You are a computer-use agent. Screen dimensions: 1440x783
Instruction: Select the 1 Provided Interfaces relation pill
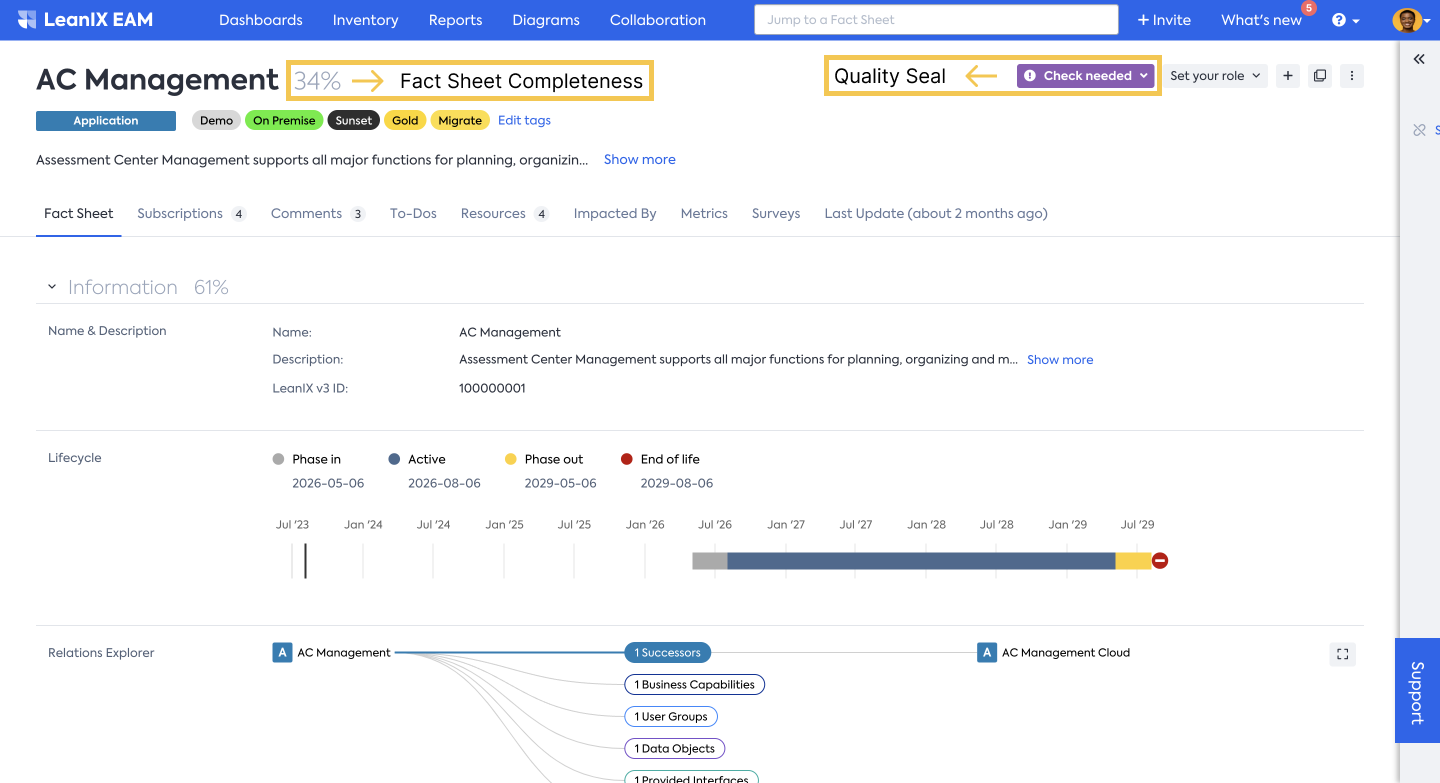[692, 777]
